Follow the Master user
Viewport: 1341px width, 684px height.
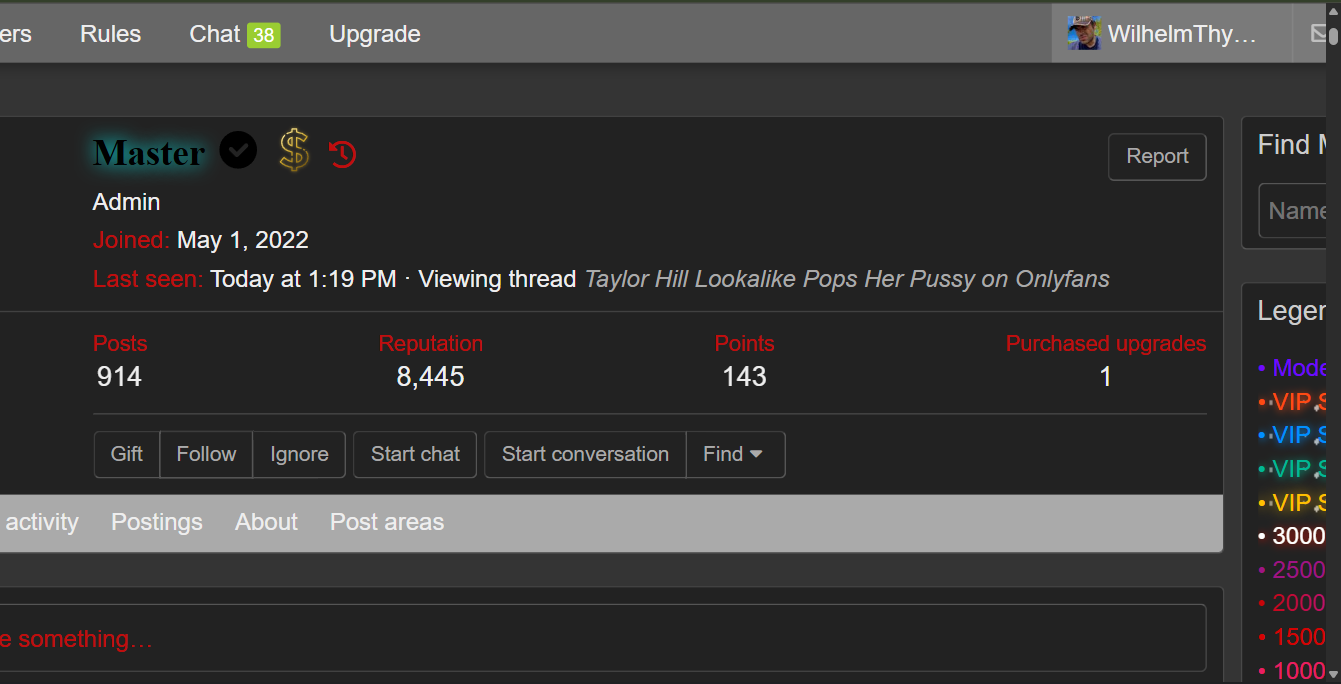coord(206,454)
